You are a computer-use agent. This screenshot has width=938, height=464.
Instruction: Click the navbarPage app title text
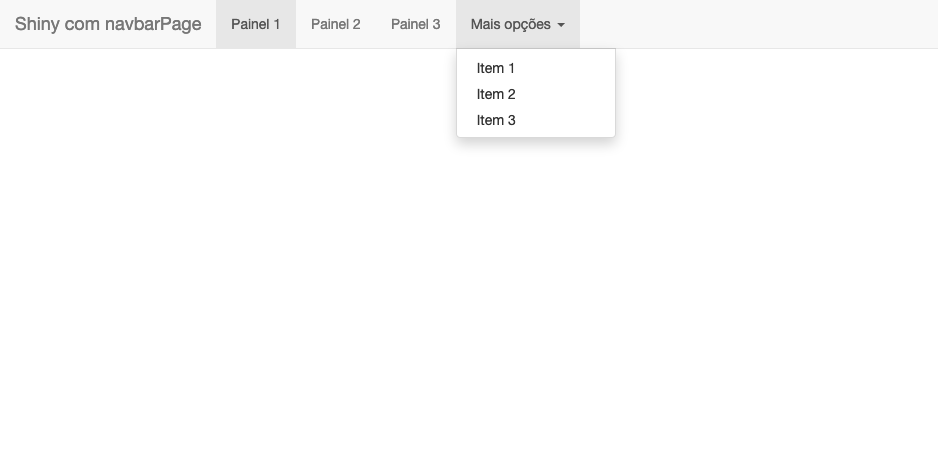click(x=108, y=24)
